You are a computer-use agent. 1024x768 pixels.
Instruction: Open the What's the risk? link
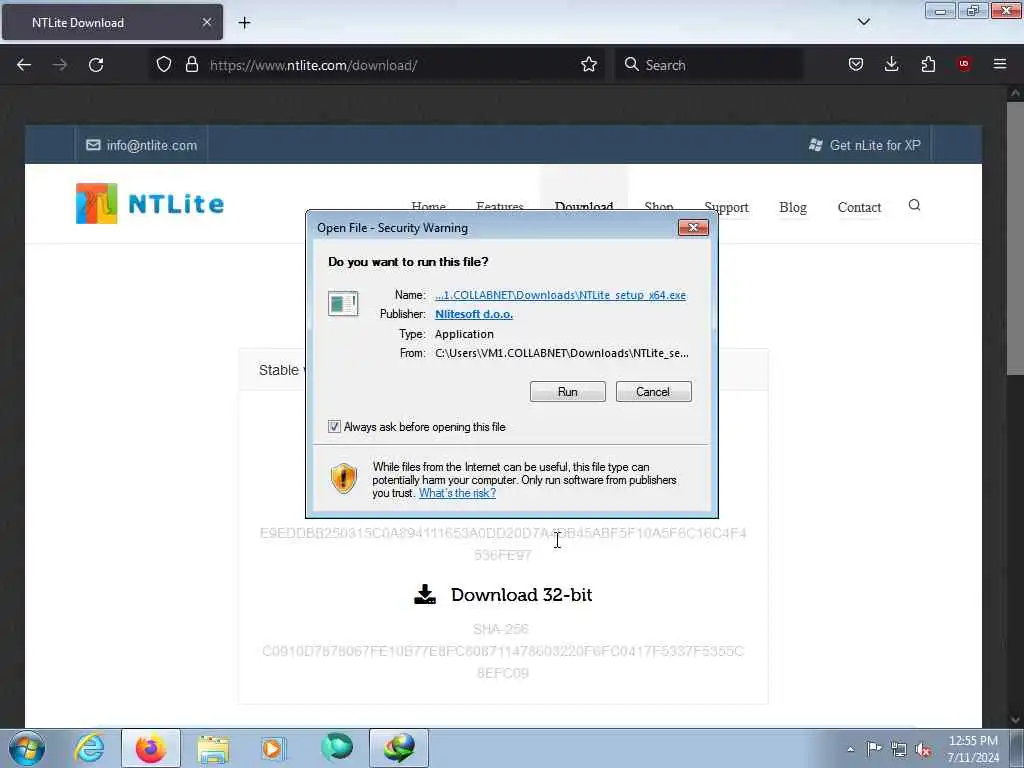point(457,493)
